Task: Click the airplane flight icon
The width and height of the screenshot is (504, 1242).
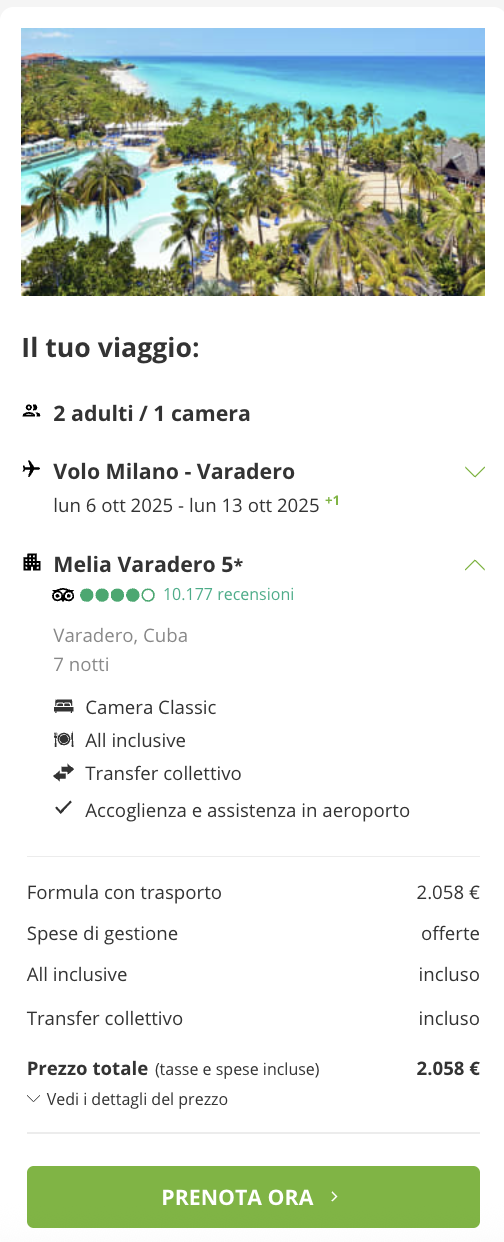Action: [31, 469]
